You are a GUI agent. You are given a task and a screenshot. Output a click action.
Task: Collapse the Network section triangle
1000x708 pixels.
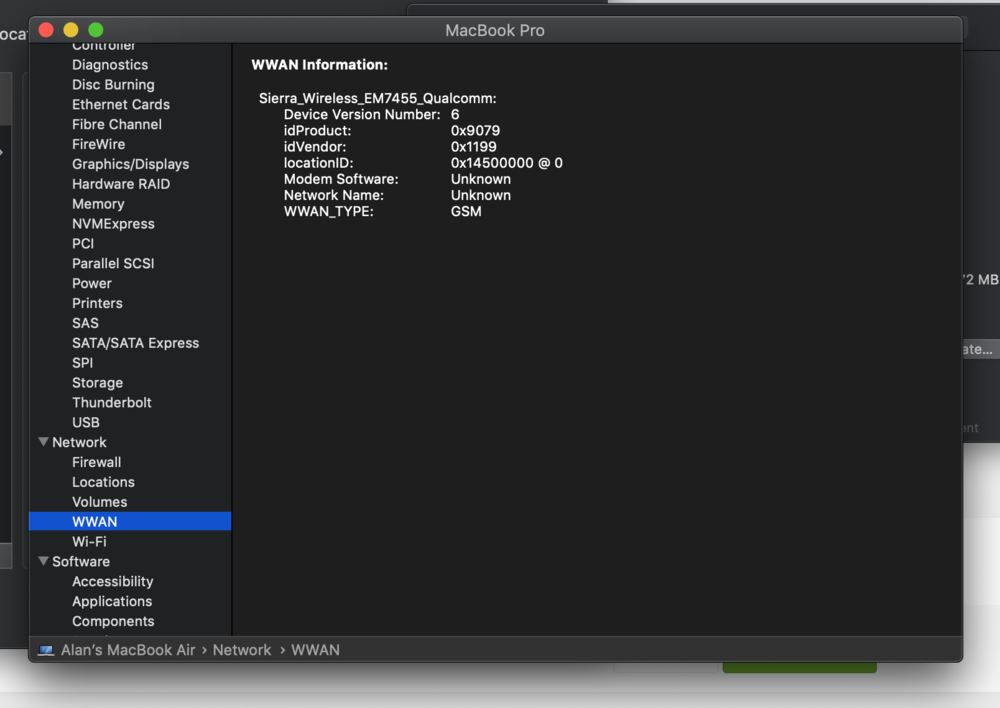tap(43, 442)
